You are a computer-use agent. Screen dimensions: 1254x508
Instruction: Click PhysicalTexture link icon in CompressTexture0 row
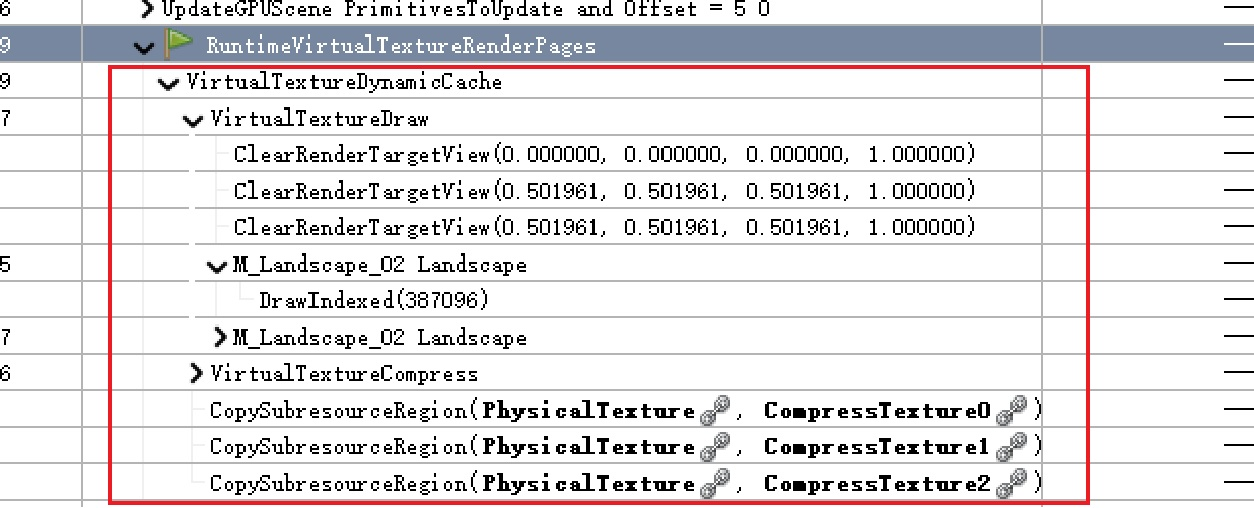pyautogui.click(x=713, y=410)
